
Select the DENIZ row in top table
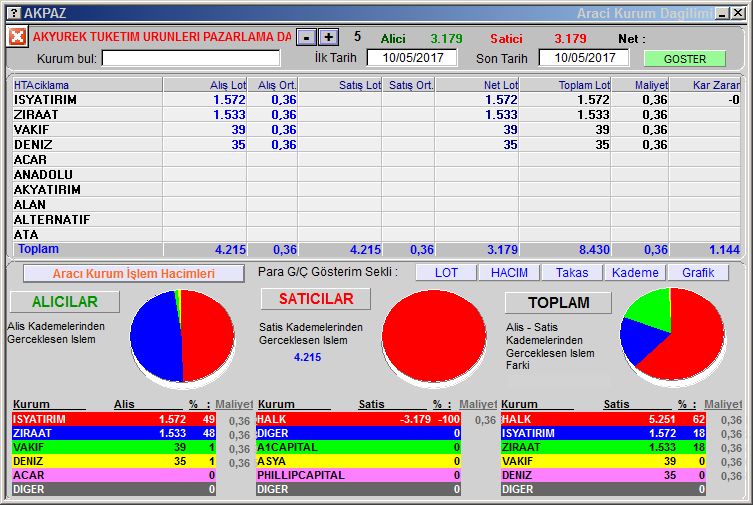point(376,144)
